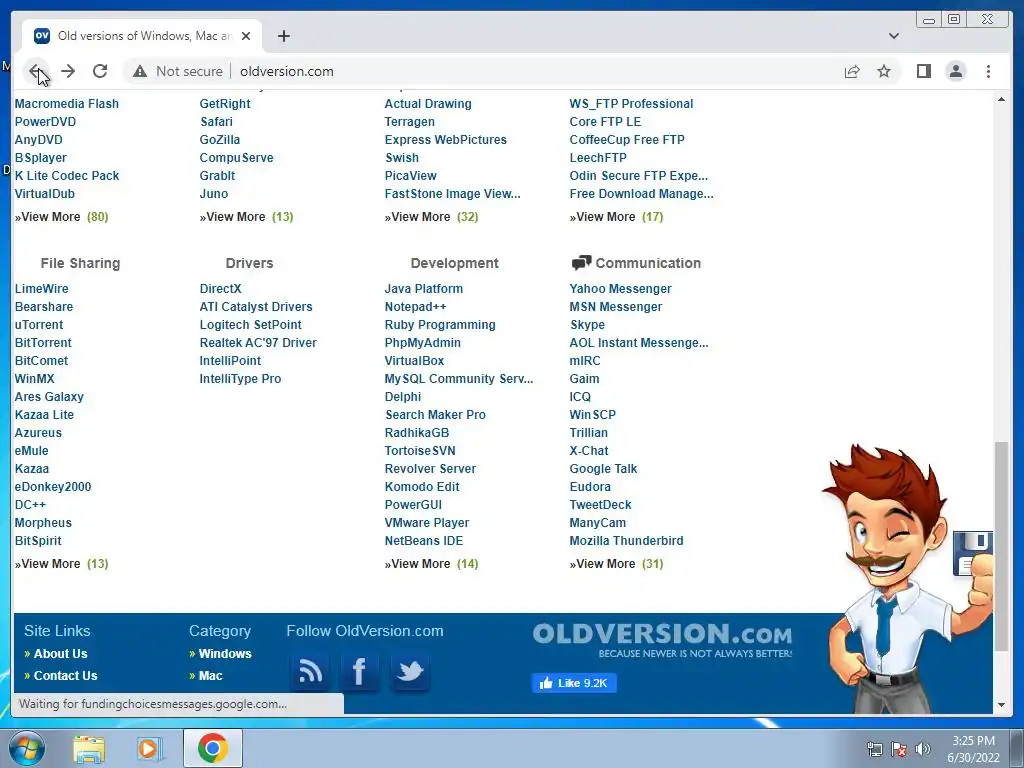Open the Skype link

pos(587,325)
